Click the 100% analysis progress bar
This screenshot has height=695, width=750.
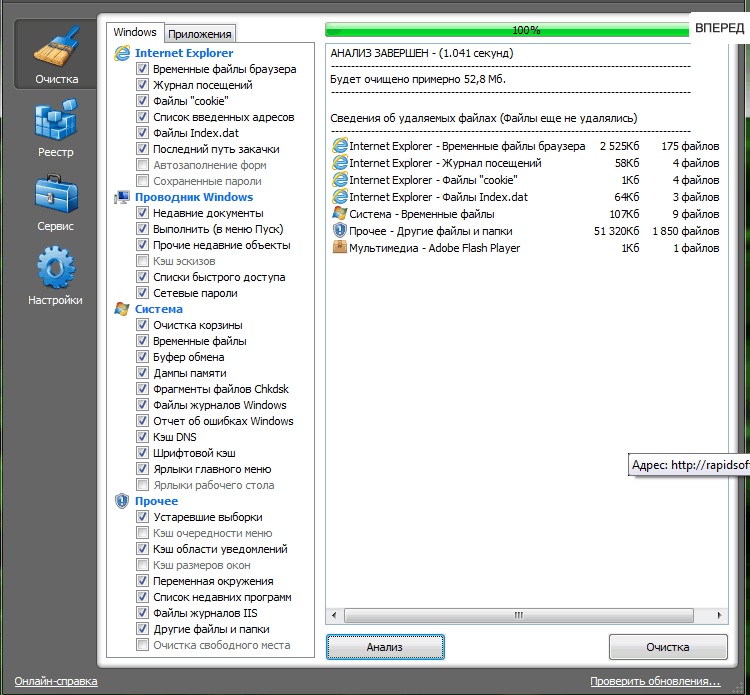507,30
